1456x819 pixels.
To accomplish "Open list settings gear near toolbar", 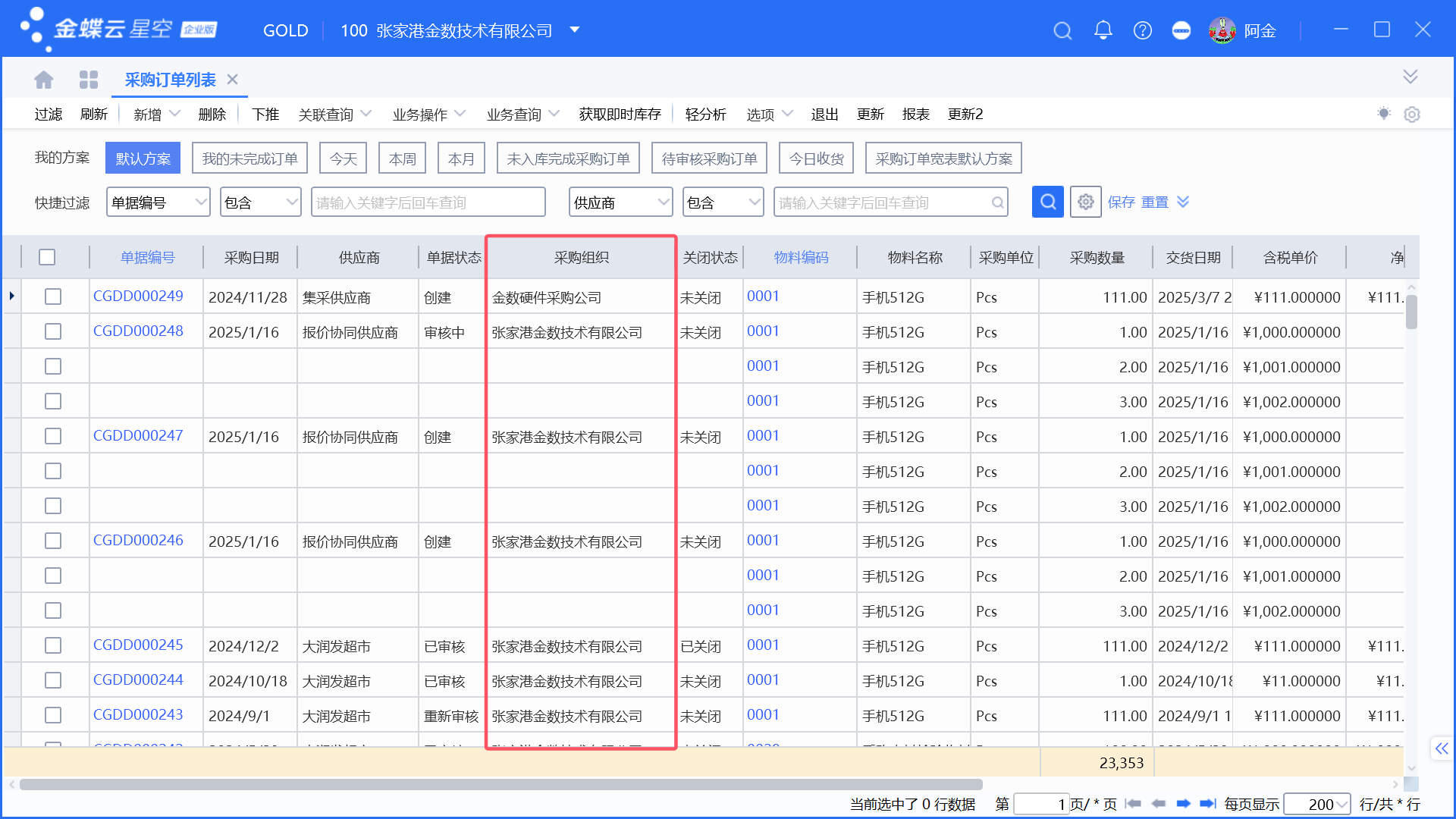I will click(1412, 115).
